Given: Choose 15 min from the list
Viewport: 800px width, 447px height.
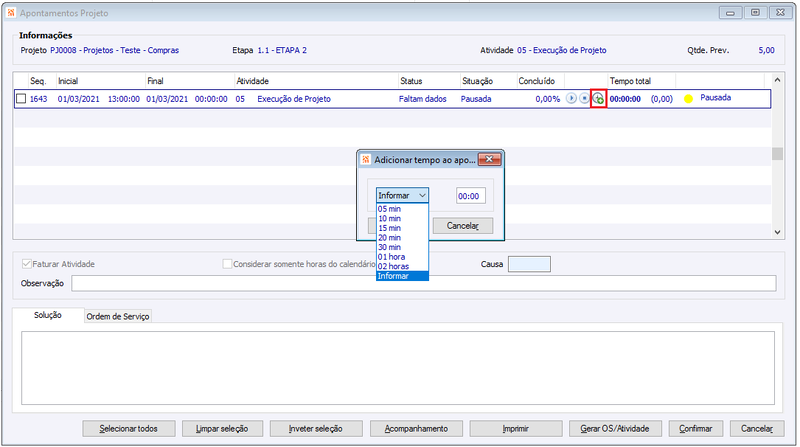Looking at the screenshot, I should point(402,228).
